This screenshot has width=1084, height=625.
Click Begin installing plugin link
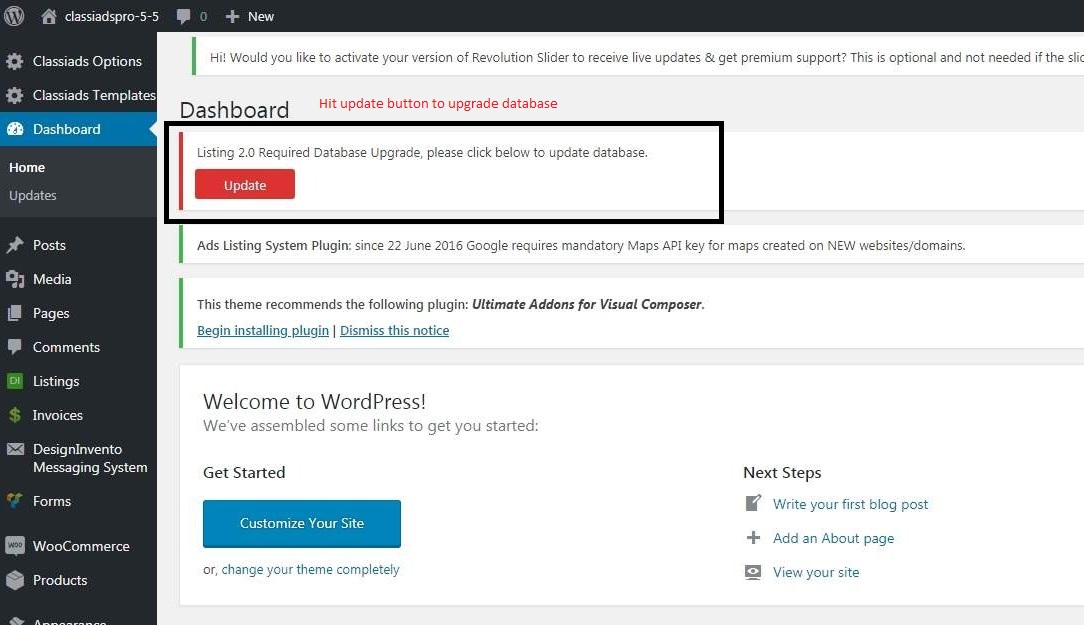263,330
